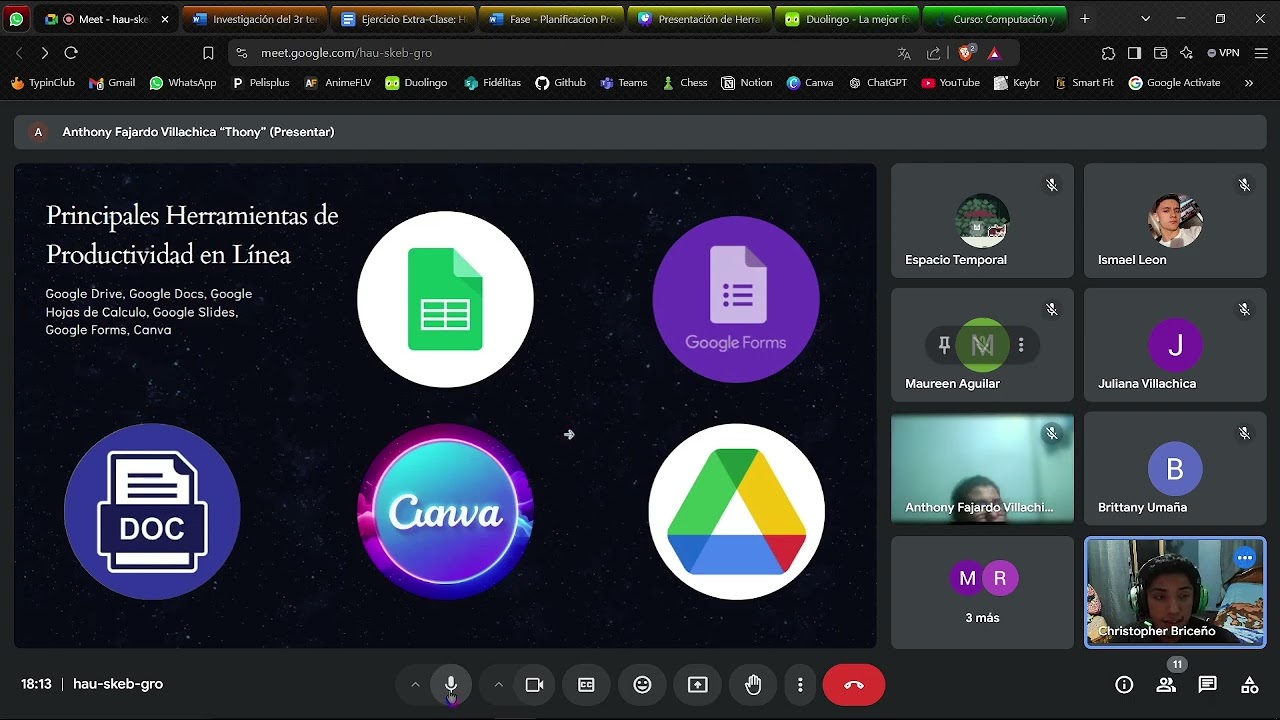
Task: Click Ismael Leon participant avatar
Action: pyautogui.click(x=1175, y=220)
